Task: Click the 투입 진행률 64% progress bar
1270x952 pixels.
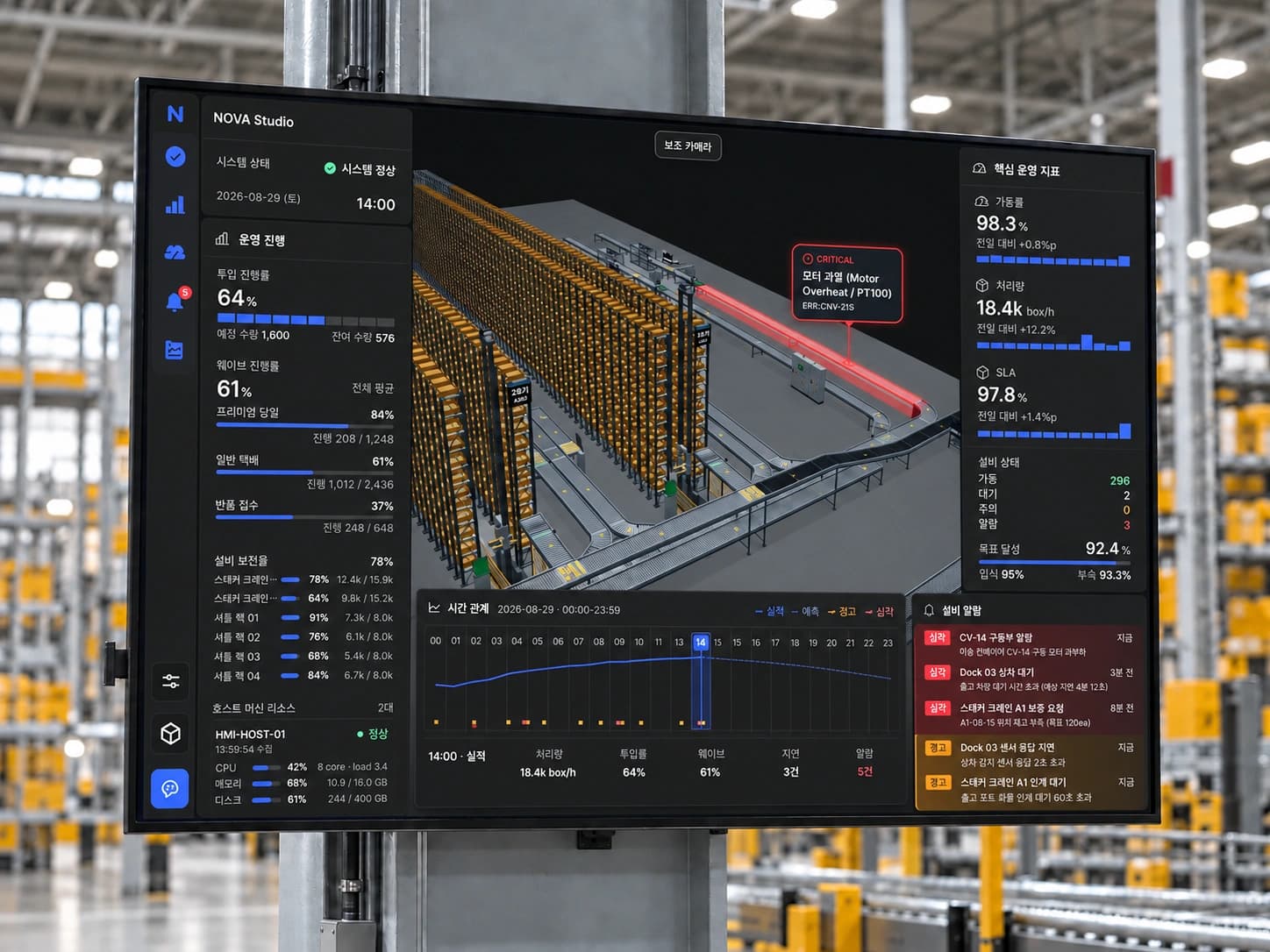Action: tap(305, 320)
